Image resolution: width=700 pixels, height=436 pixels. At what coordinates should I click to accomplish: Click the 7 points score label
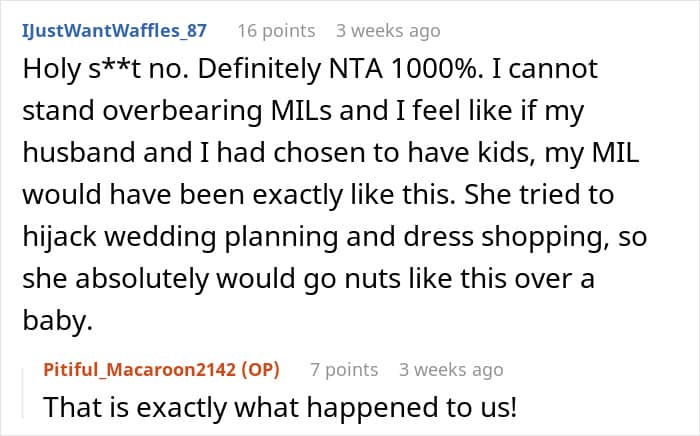344,370
